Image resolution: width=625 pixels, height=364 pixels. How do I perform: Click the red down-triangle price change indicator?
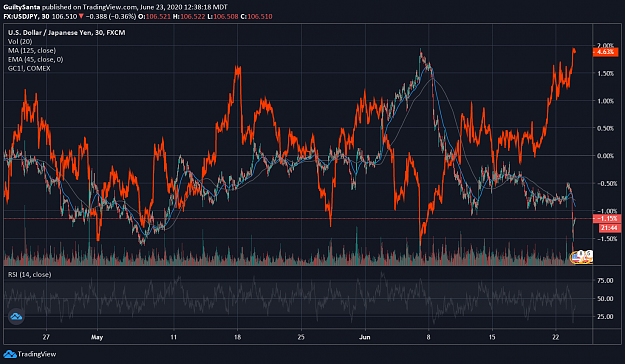click(81, 16)
